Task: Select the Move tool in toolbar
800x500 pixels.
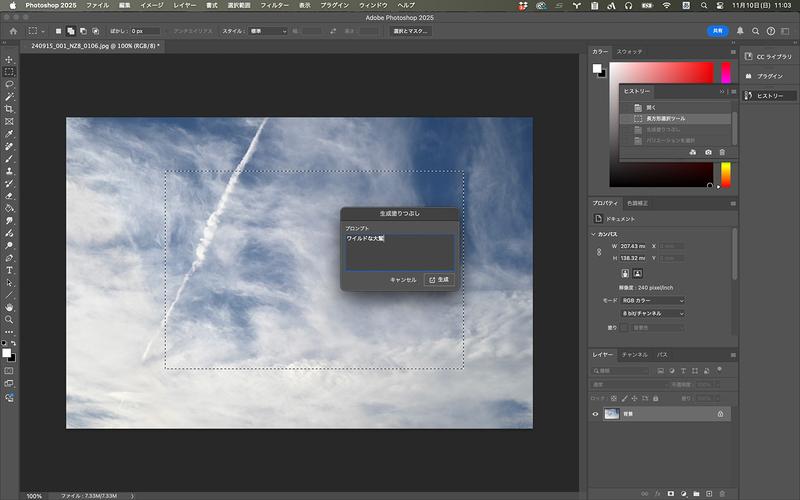Action: [9, 59]
